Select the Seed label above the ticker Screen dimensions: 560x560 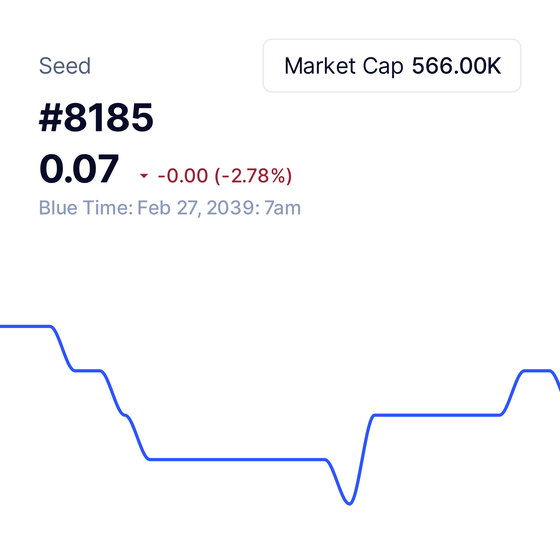(x=65, y=66)
